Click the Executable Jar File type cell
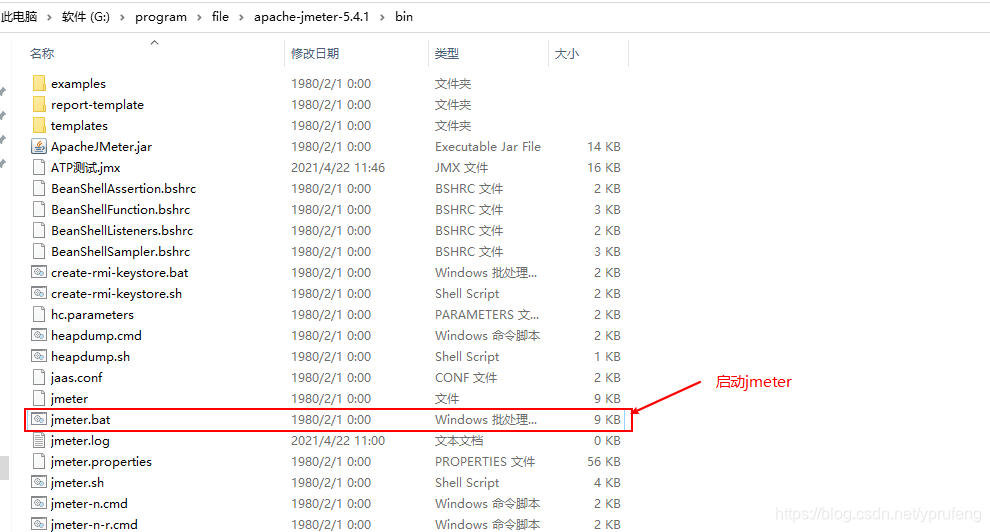 [487, 146]
